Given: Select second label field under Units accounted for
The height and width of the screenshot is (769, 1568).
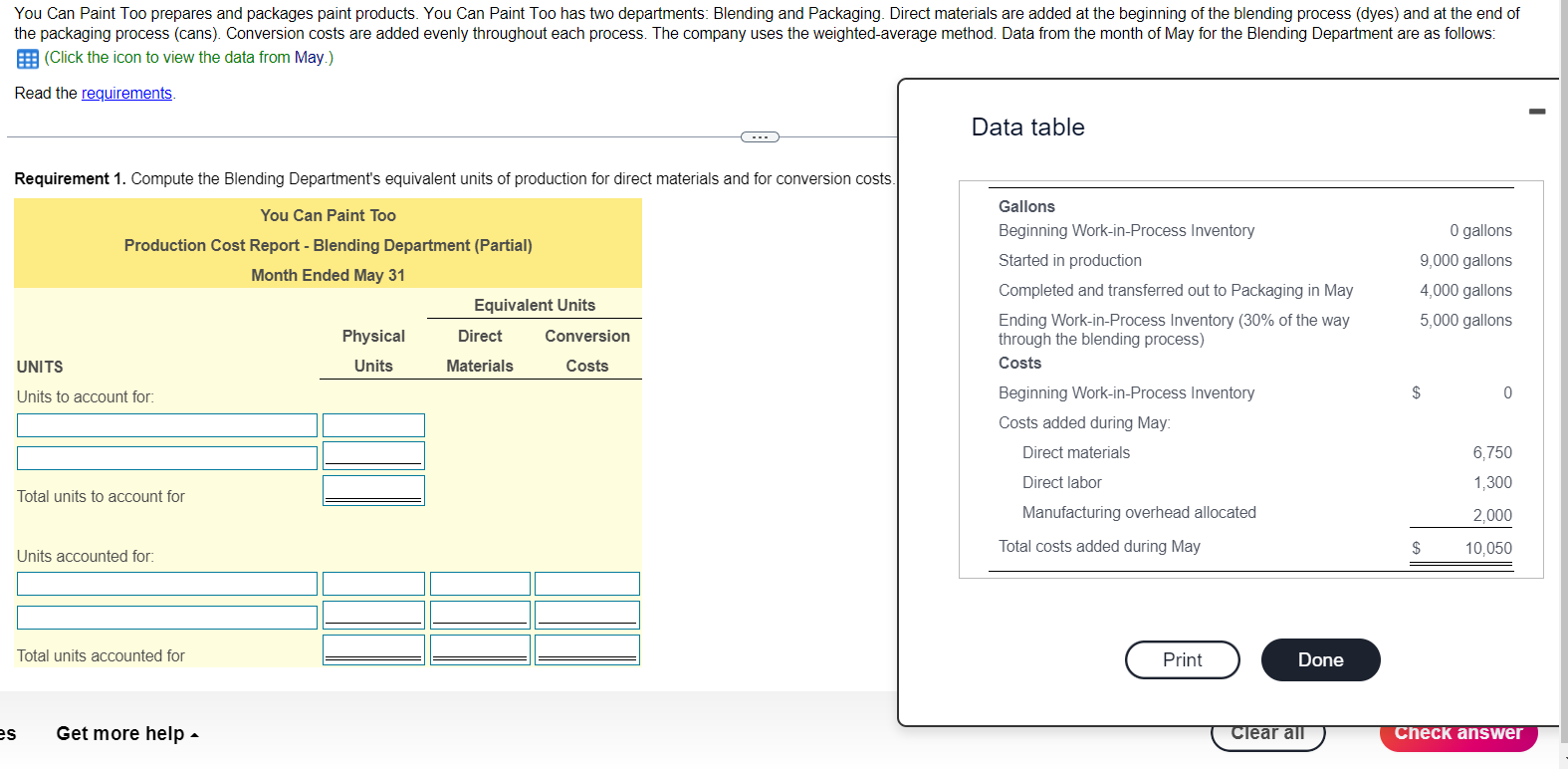Looking at the screenshot, I should (x=167, y=618).
